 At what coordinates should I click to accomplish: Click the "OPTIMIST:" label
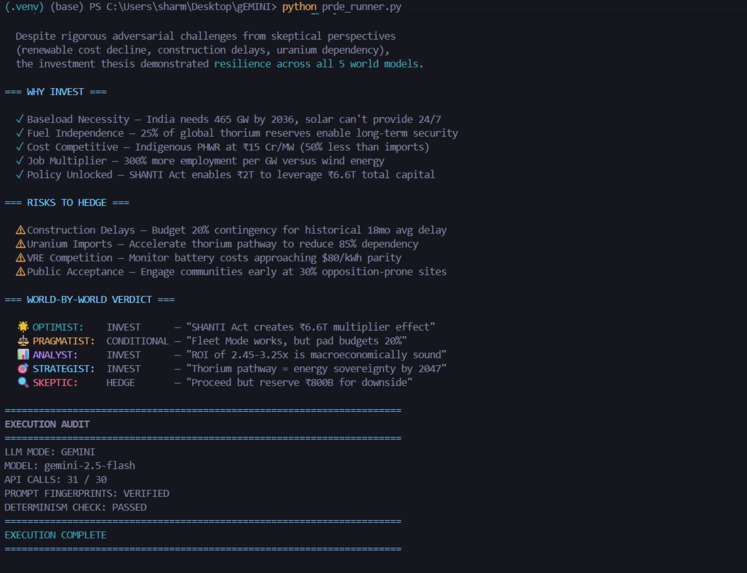tap(58, 327)
